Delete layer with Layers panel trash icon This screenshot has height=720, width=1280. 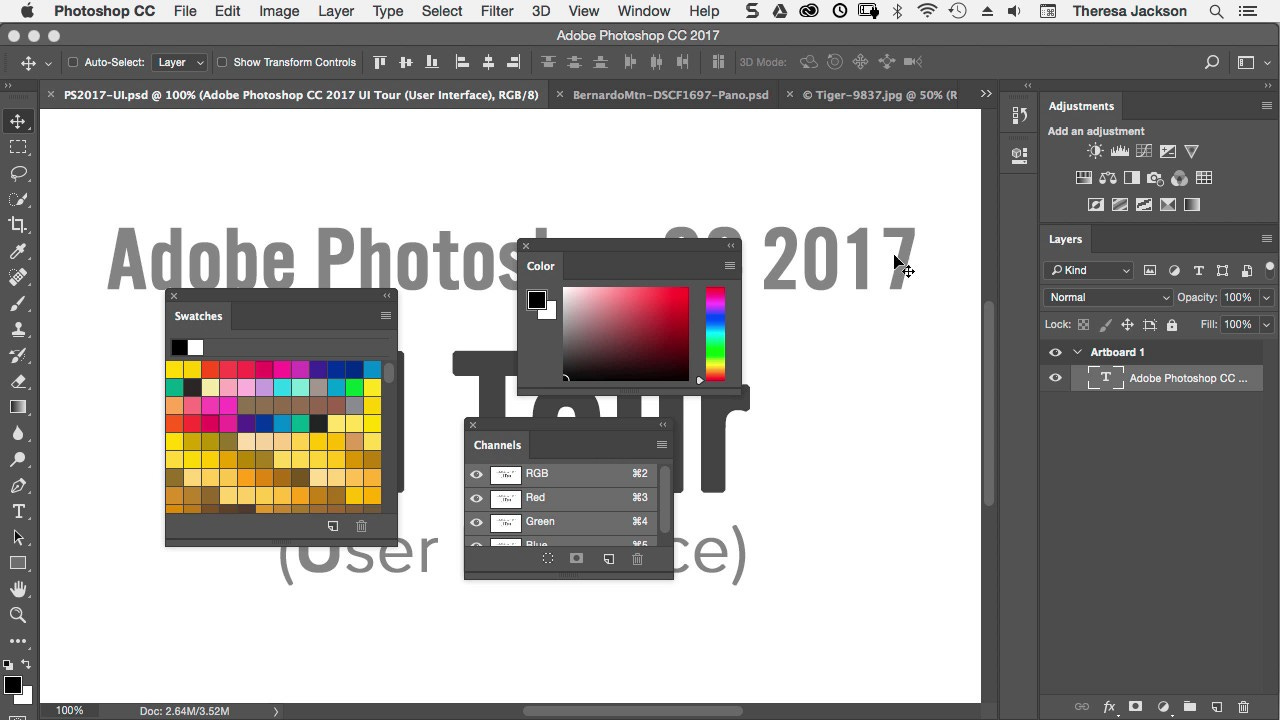[1243, 707]
